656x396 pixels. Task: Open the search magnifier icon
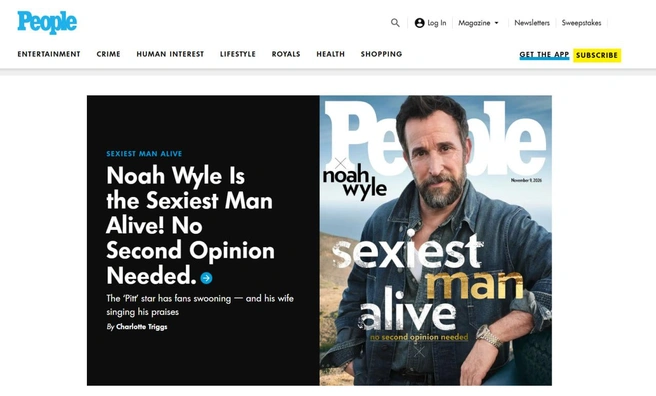(395, 23)
